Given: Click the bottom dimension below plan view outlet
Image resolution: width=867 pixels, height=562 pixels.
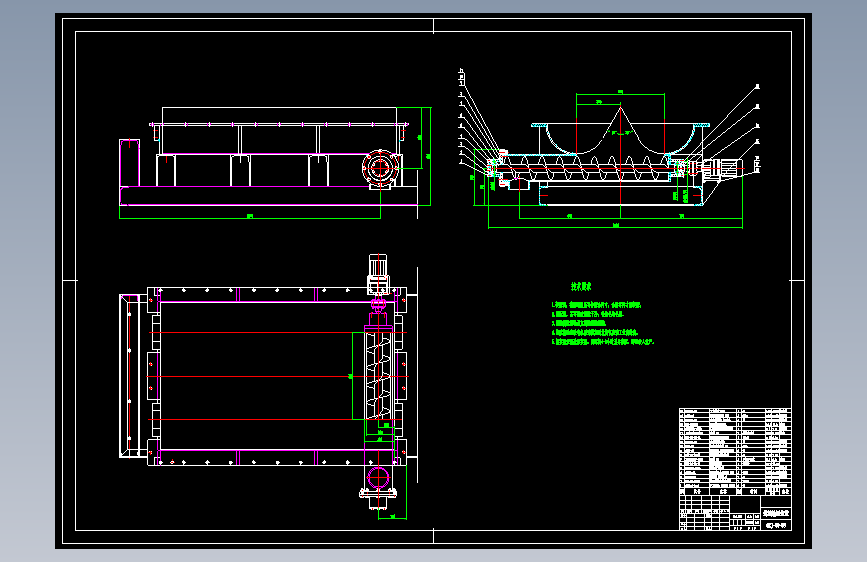Looking at the screenshot, I should click(x=393, y=518).
